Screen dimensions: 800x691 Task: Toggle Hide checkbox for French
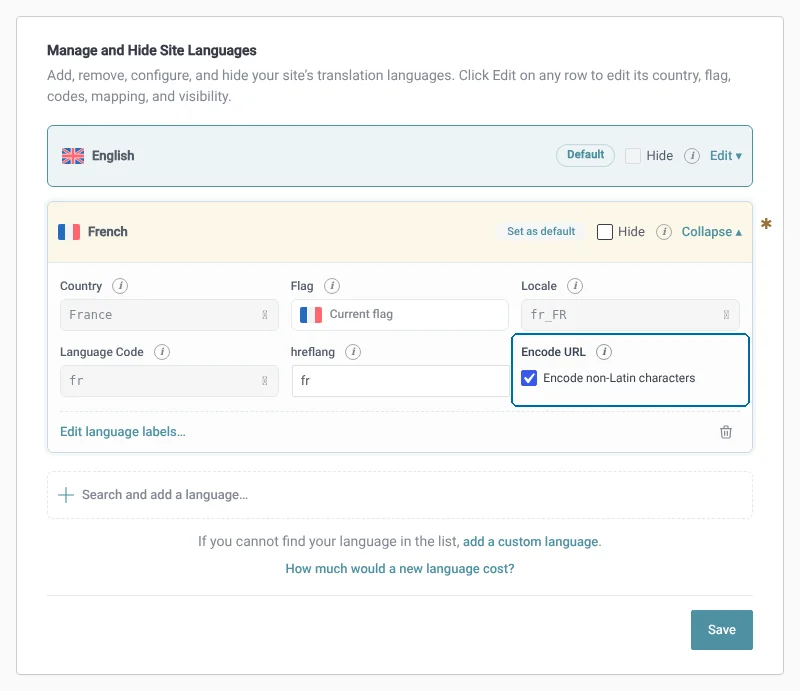[x=605, y=232]
